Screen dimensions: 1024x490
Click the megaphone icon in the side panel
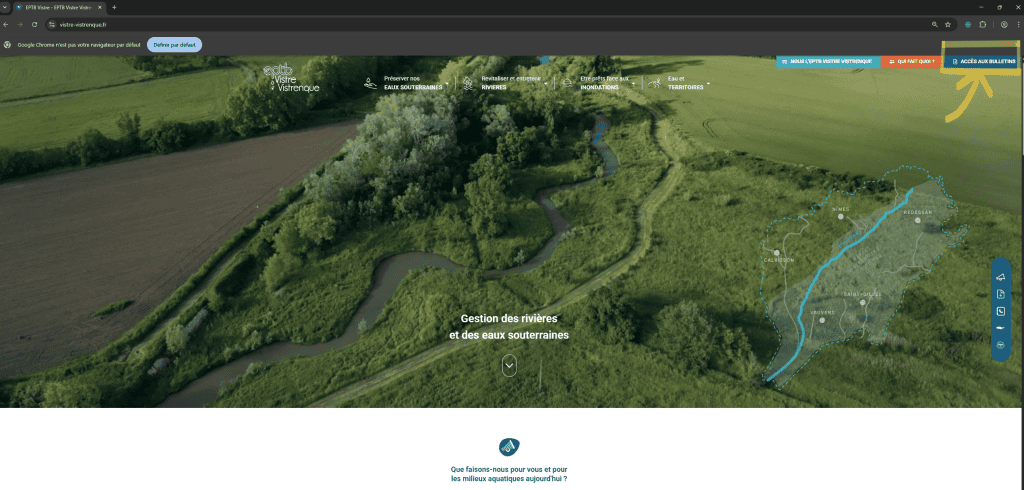click(x=1000, y=277)
